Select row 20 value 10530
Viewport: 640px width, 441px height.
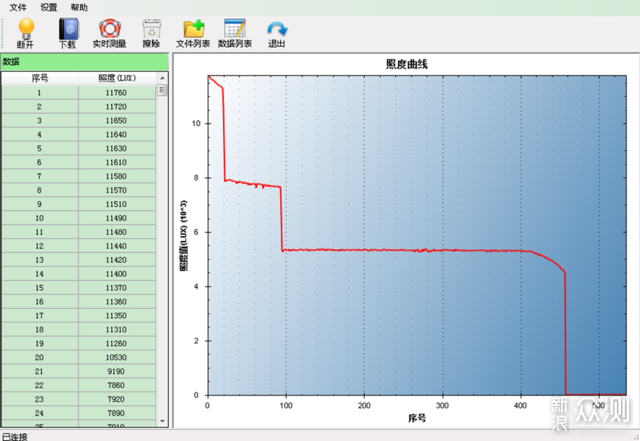click(116, 357)
